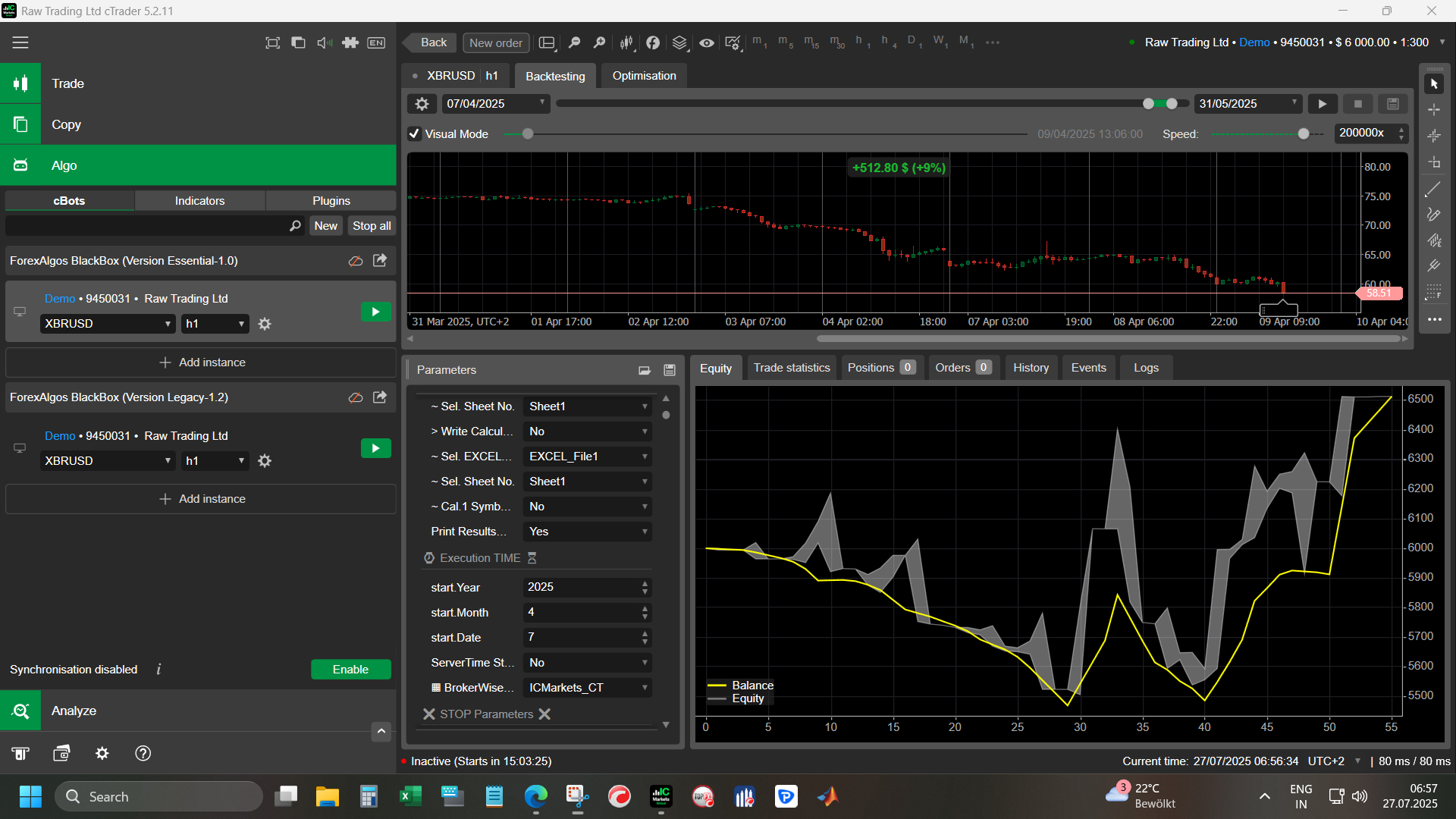Open the hamburger main menu
1456x819 pixels.
tap(20, 42)
